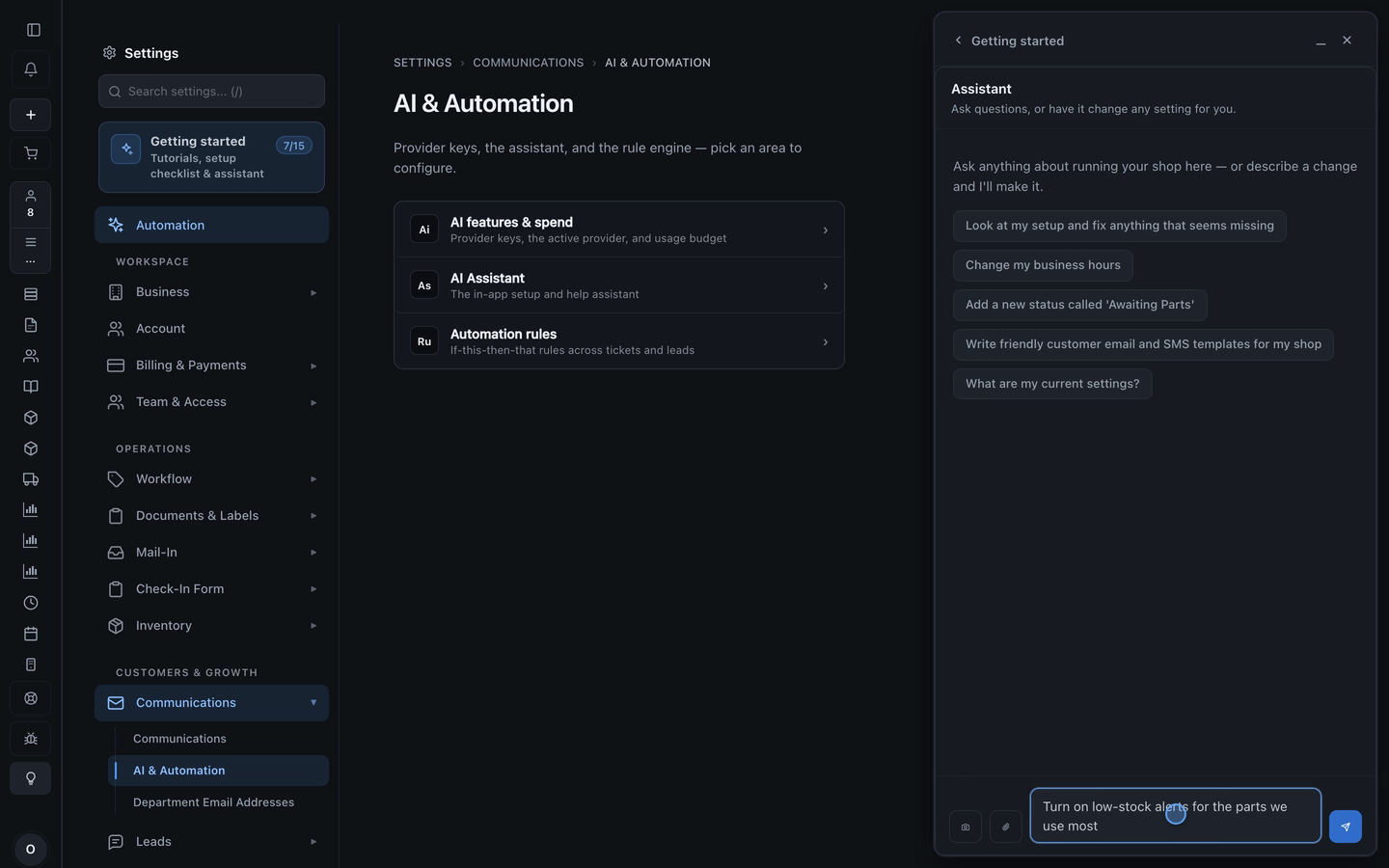Open the clock icon in rail
Viewport: 1389px width, 868px height.
click(31, 603)
